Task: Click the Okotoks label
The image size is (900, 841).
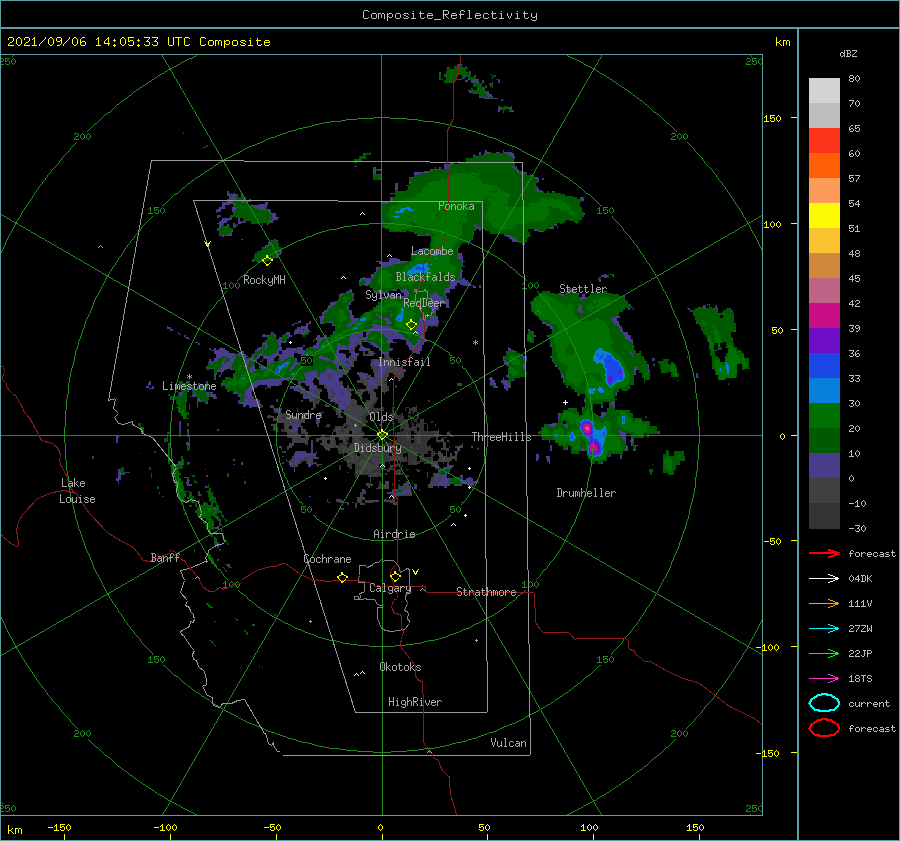Action: pyautogui.click(x=400, y=667)
